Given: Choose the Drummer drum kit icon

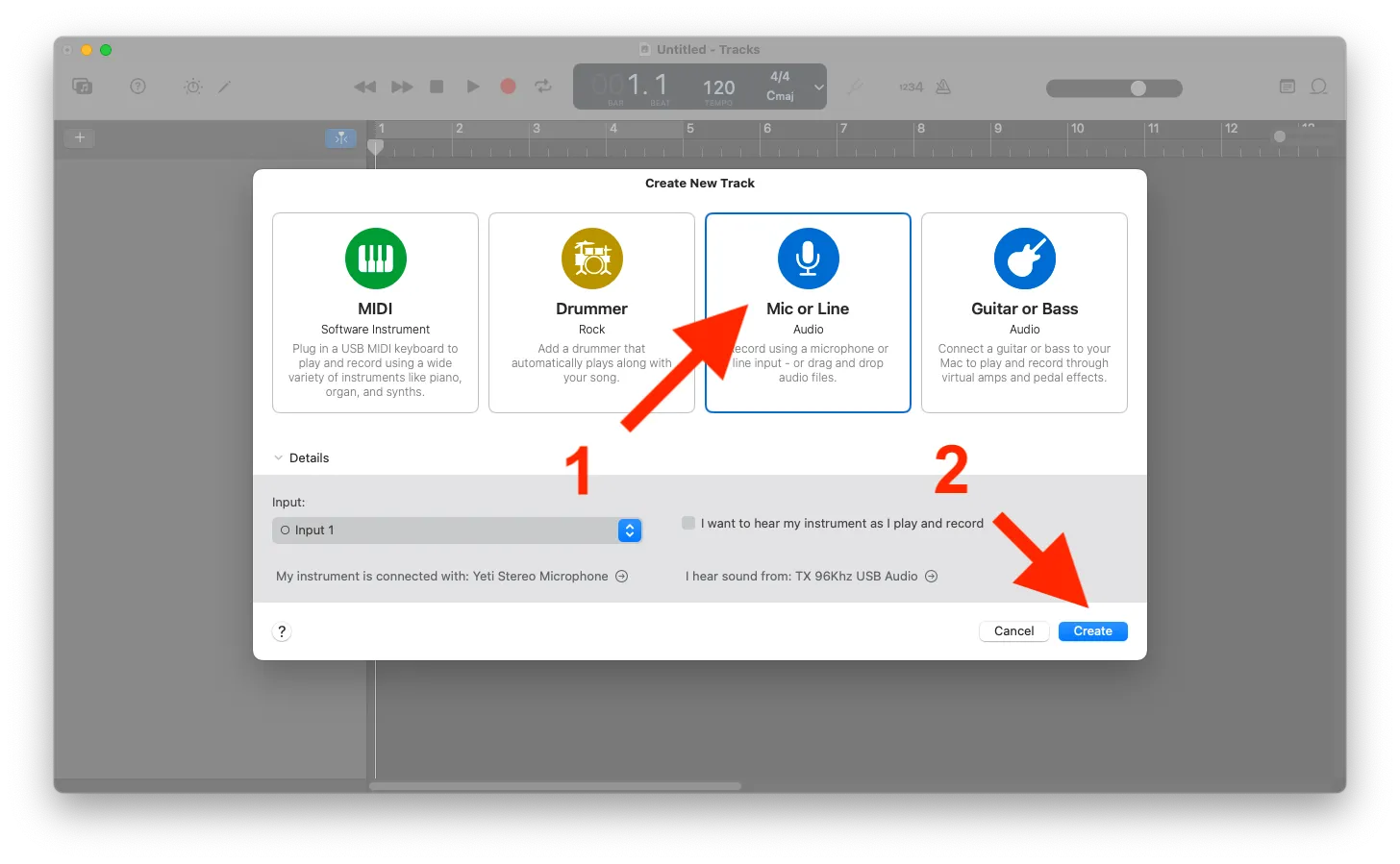Looking at the screenshot, I should click(591, 258).
